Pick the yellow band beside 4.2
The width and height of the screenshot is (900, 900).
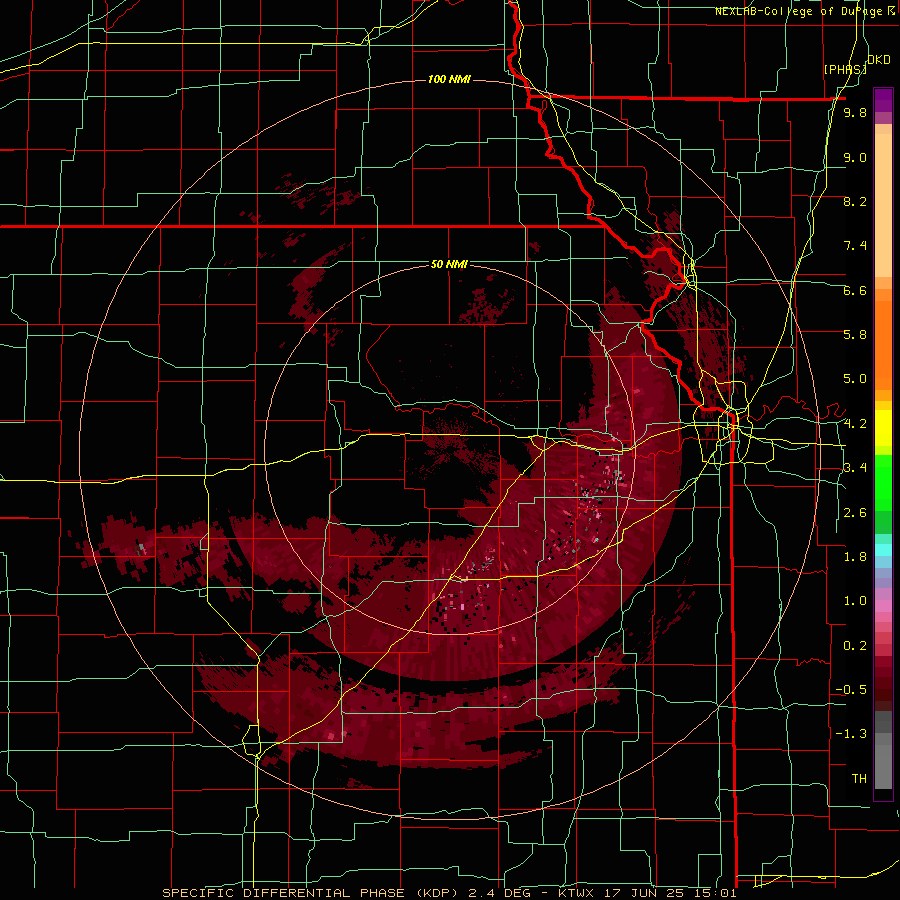tap(883, 428)
